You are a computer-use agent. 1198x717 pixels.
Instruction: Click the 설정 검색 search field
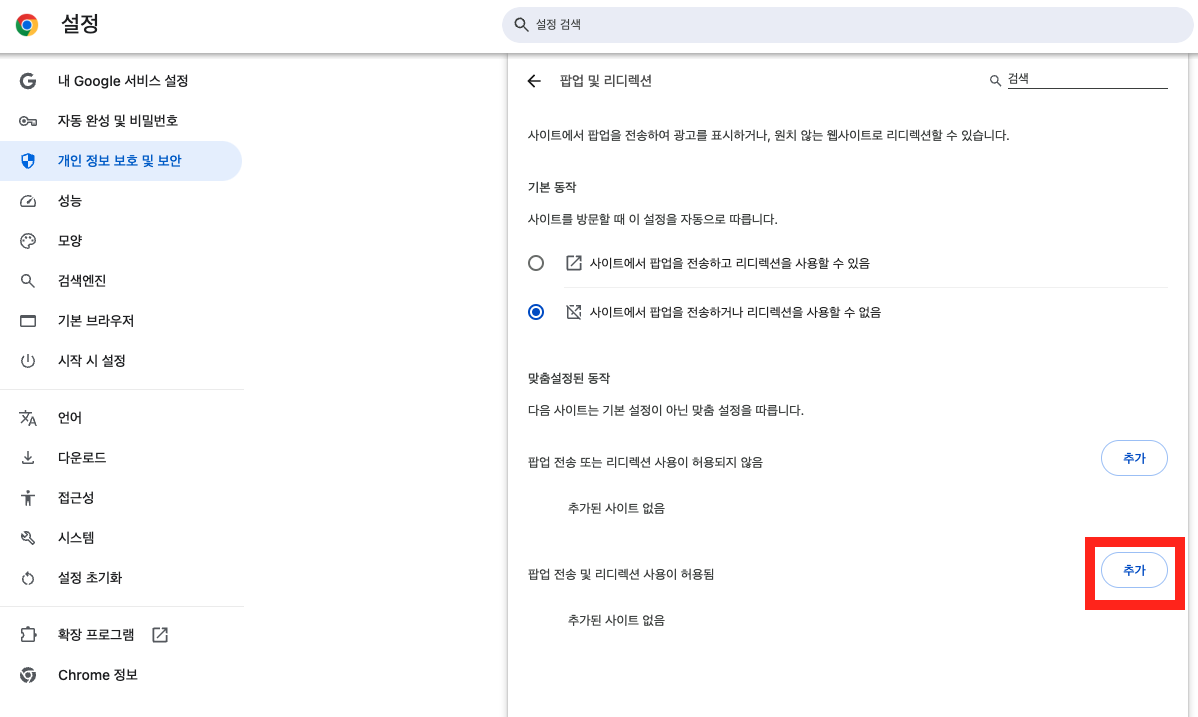click(x=847, y=25)
